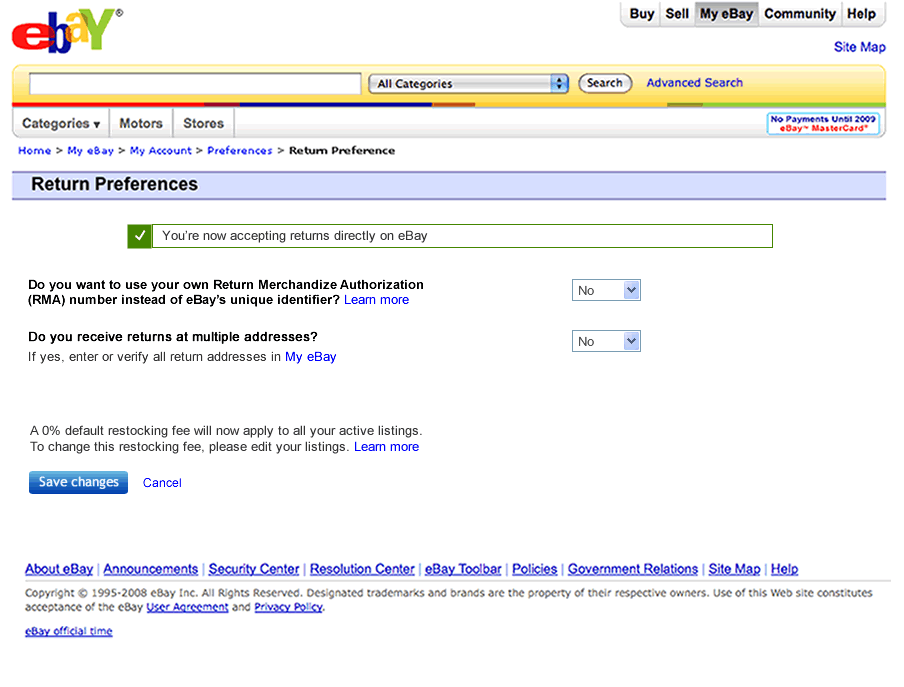Open the Buy tab
This screenshot has width=904, height=687.
[x=641, y=14]
